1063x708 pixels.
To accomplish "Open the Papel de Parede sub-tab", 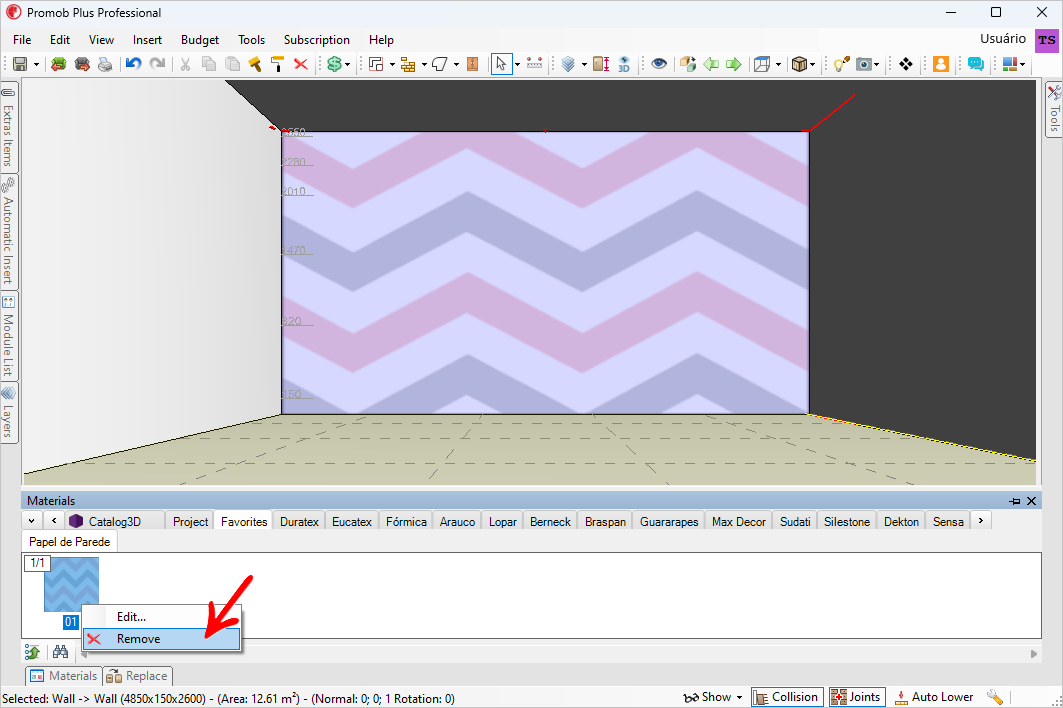I will [69, 542].
